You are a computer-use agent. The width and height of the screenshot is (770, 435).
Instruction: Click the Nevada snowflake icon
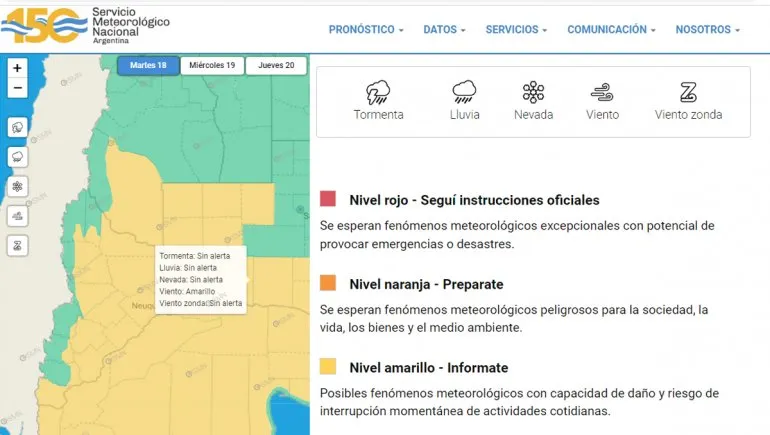coord(533,93)
